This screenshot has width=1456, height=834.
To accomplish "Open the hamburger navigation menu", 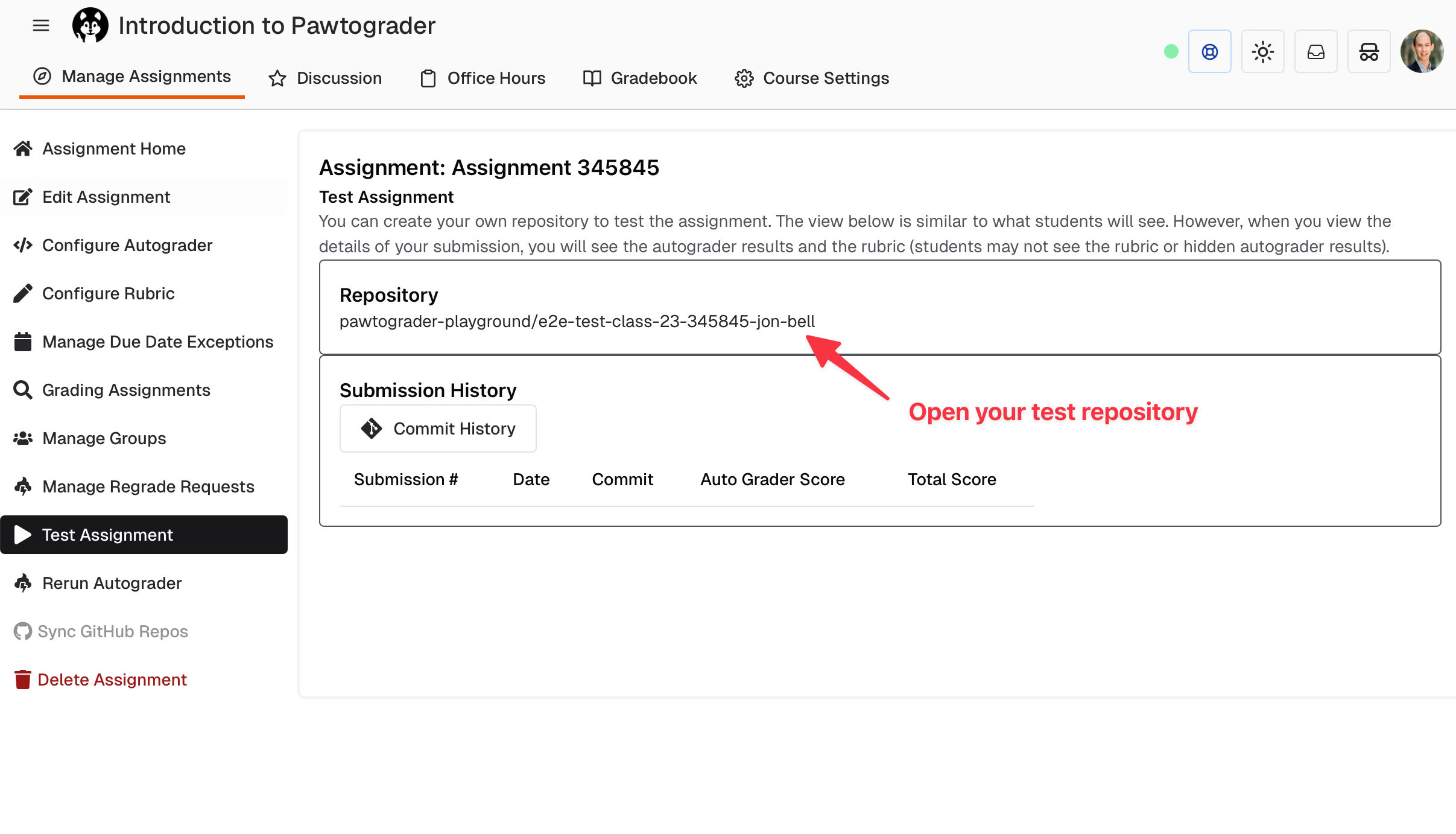I will click(40, 25).
